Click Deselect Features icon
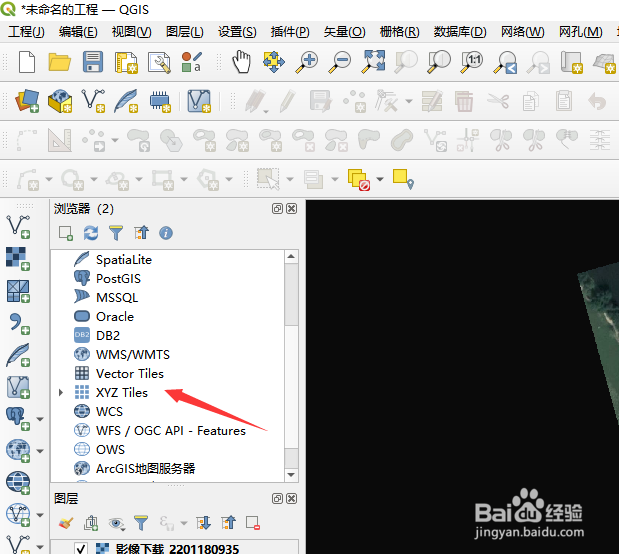This screenshot has width=619, height=554. click(x=358, y=180)
